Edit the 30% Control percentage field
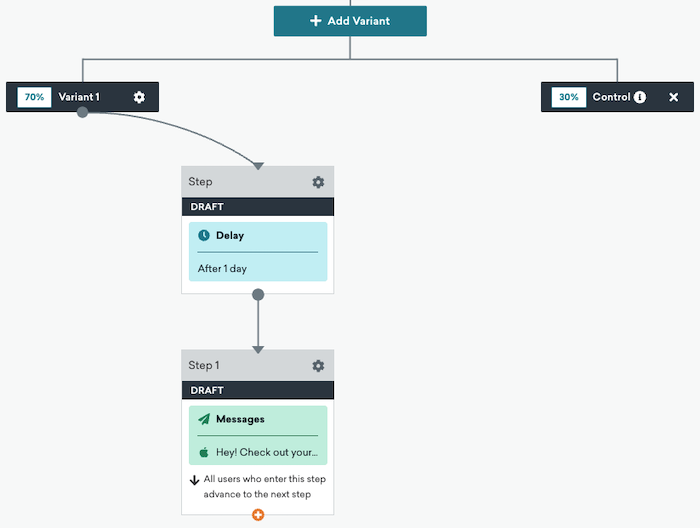The height and width of the screenshot is (528, 700). [x=569, y=97]
